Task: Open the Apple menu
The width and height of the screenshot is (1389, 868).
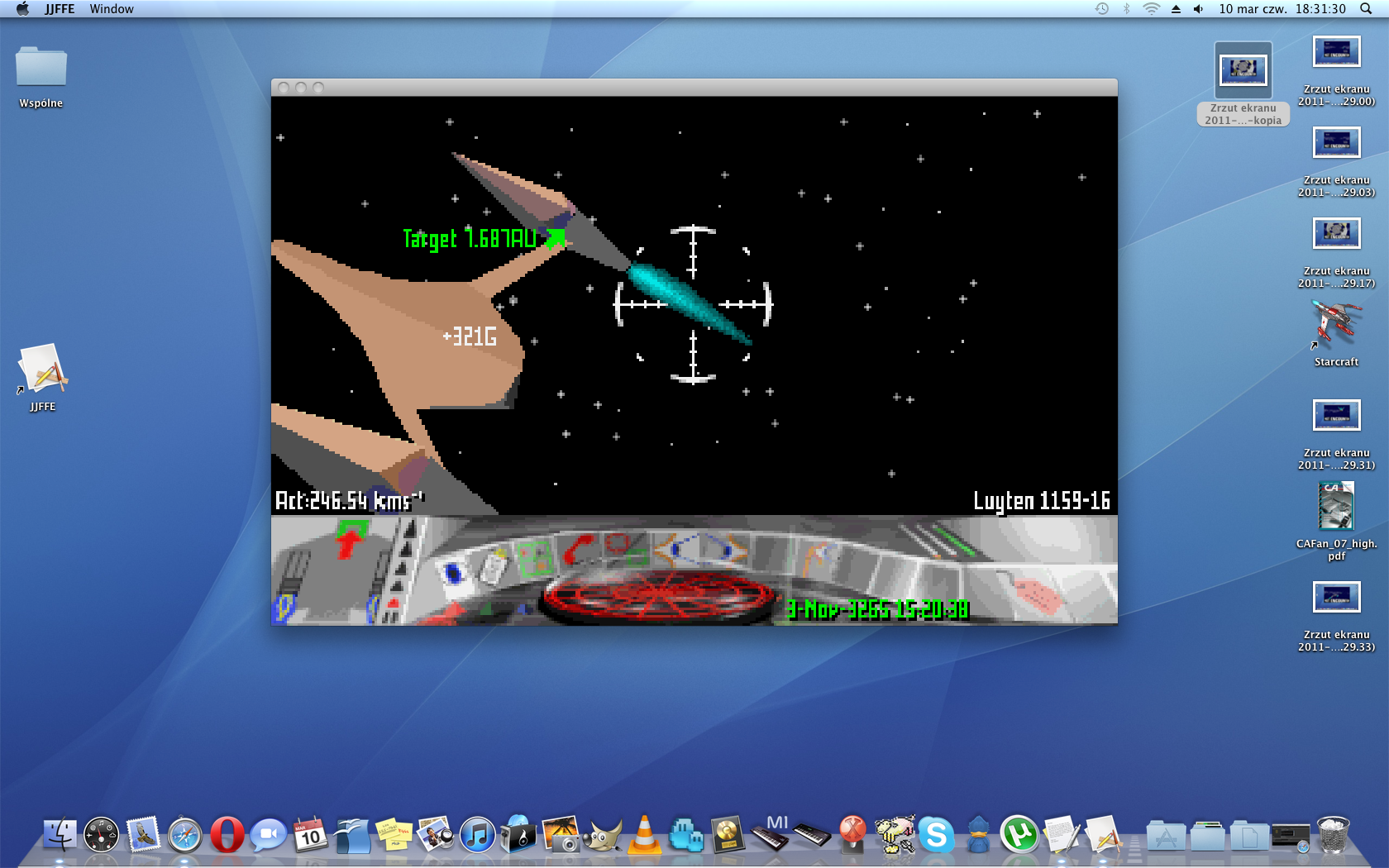Action: [x=22, y=9]
